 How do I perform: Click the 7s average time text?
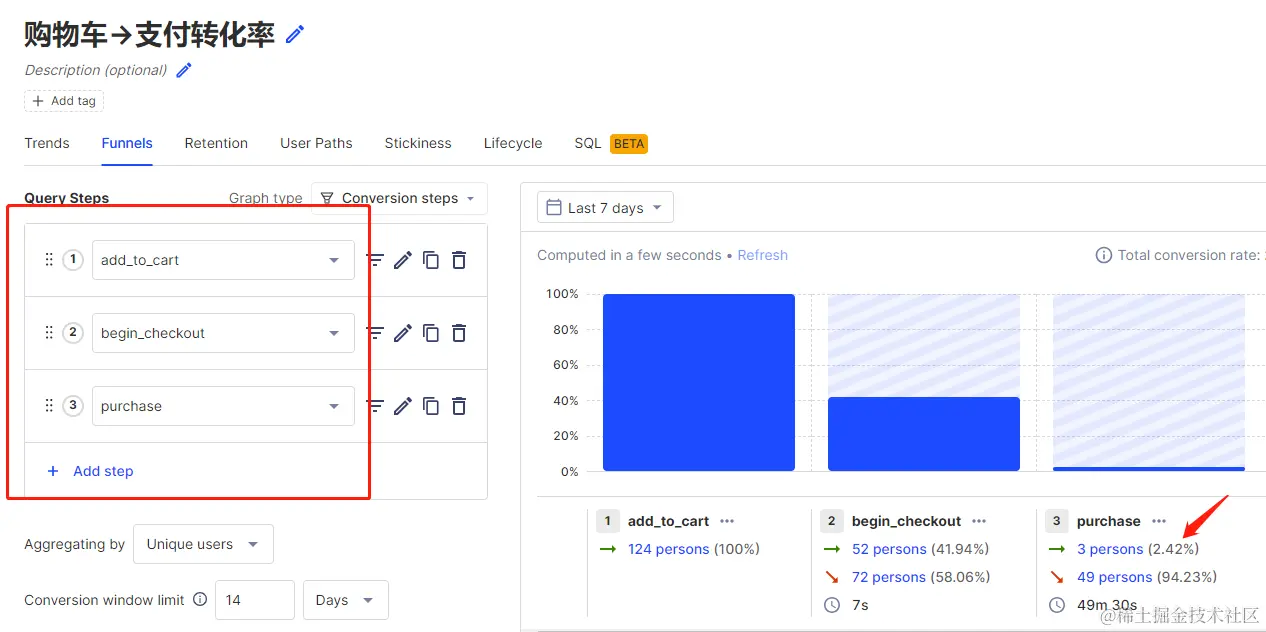(860, 605)
